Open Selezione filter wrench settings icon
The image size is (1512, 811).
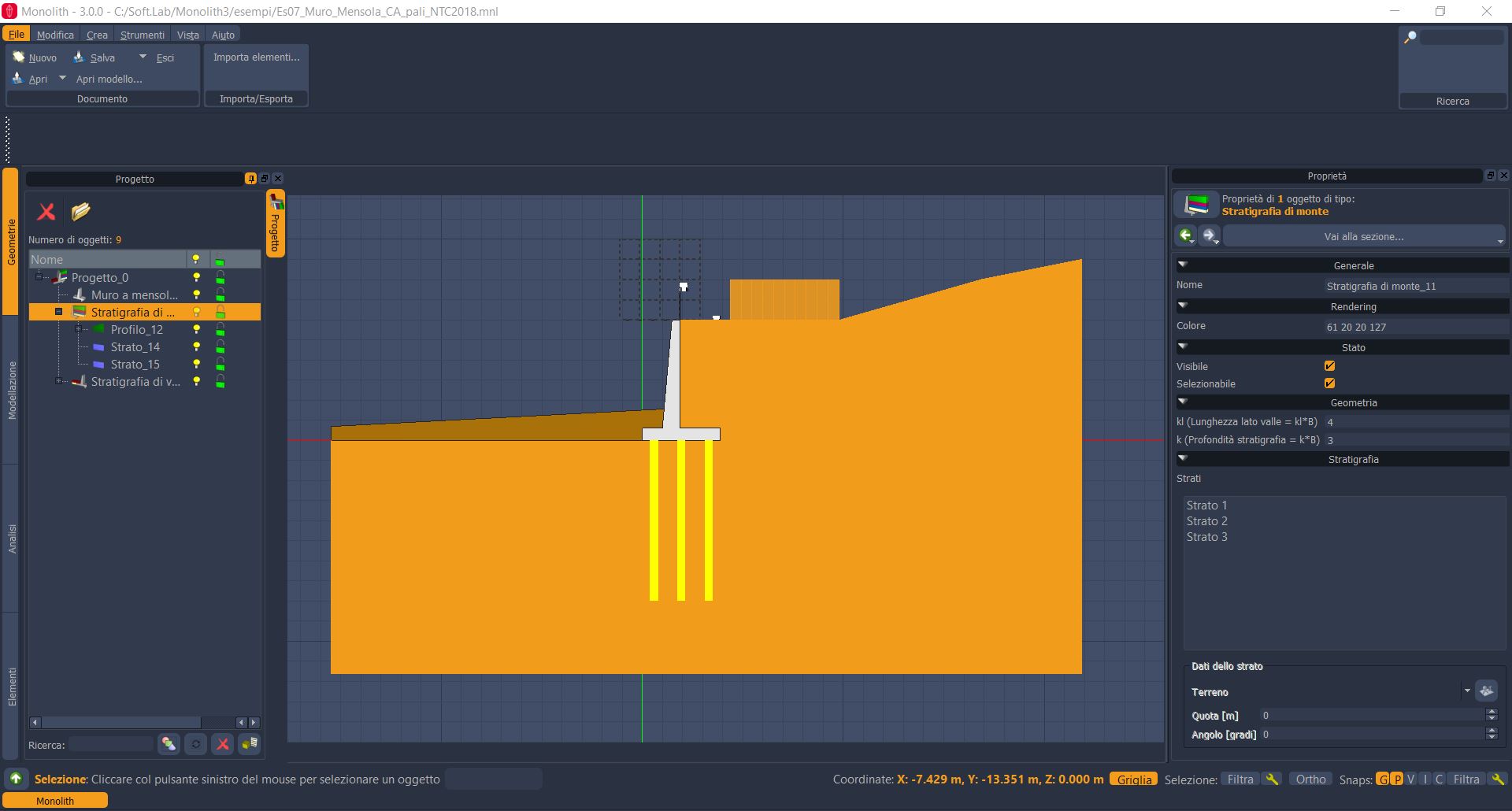coord(1271,779)
